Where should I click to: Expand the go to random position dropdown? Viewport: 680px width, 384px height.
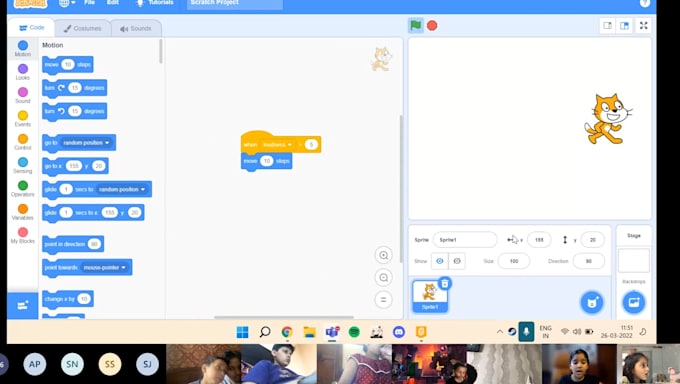86,143
